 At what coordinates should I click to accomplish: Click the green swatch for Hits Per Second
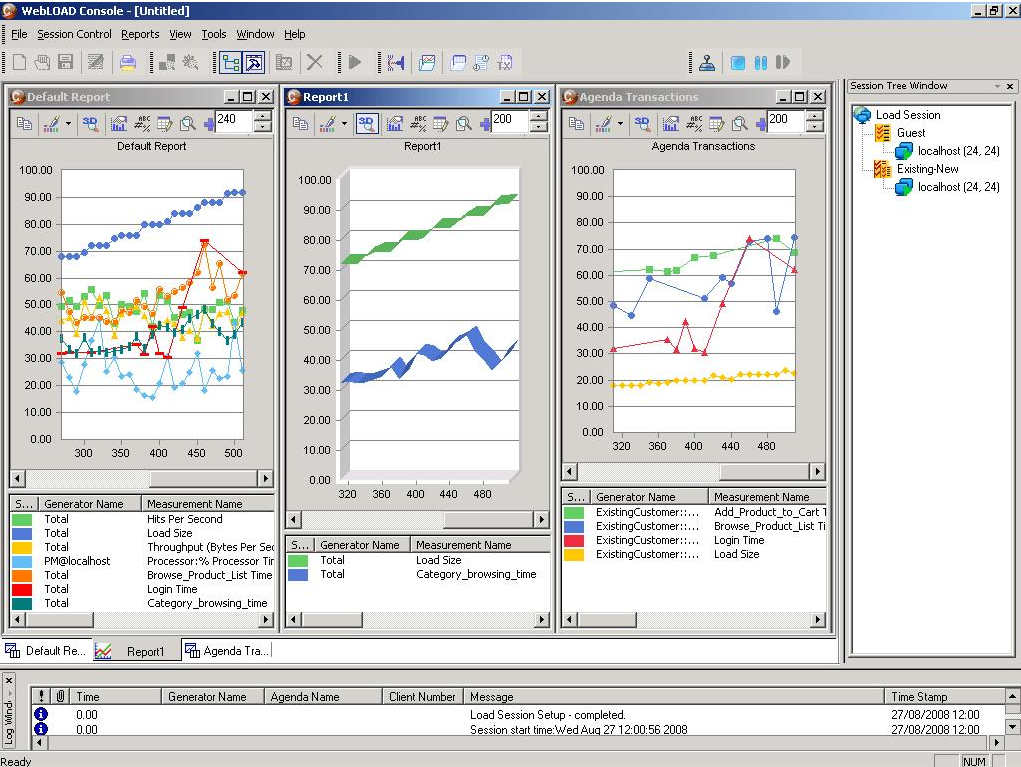22,520
